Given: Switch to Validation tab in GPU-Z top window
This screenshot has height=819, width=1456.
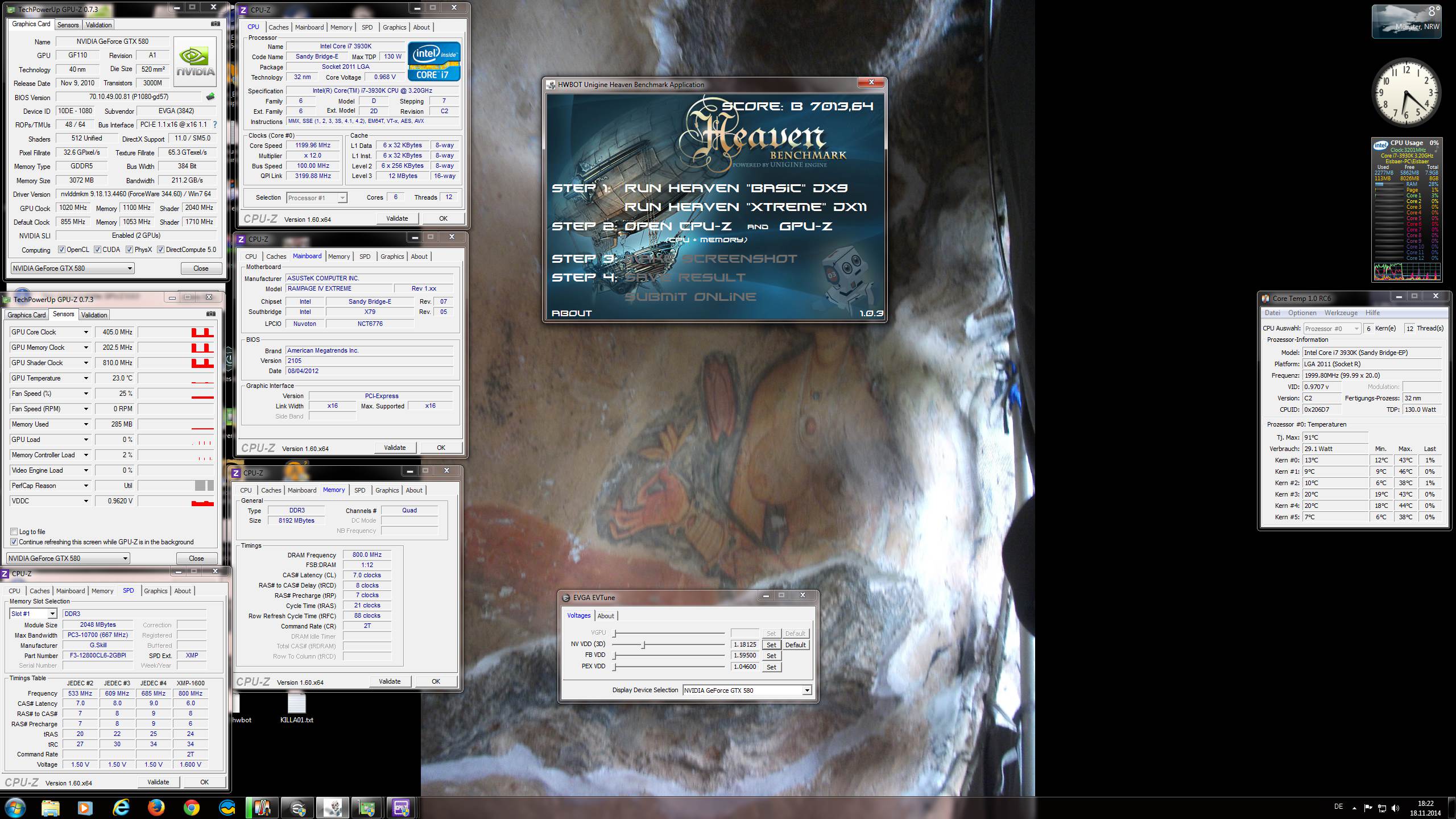Looking at the screenshot, I should click(x=99, y=25).
